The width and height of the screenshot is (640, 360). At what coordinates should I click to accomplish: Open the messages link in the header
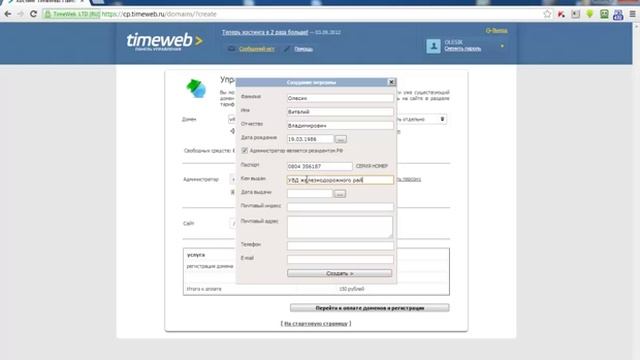tap(256, 49)
